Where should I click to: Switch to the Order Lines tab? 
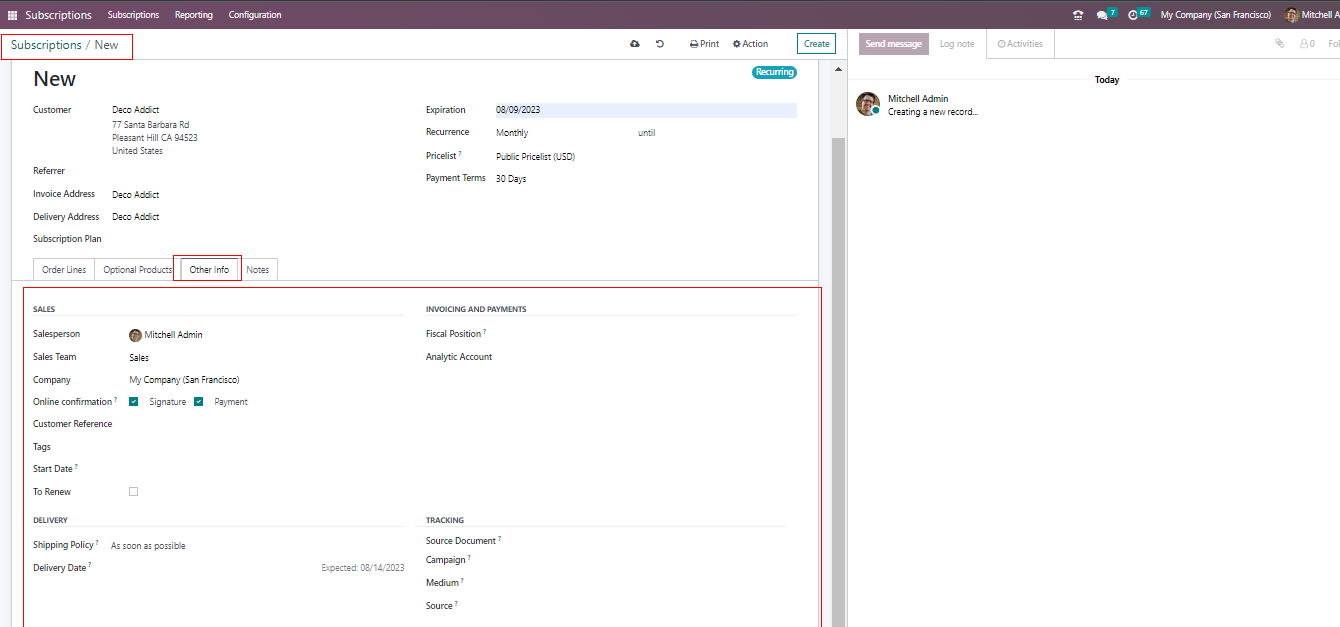pyautogui.click(x=64, y=270)
